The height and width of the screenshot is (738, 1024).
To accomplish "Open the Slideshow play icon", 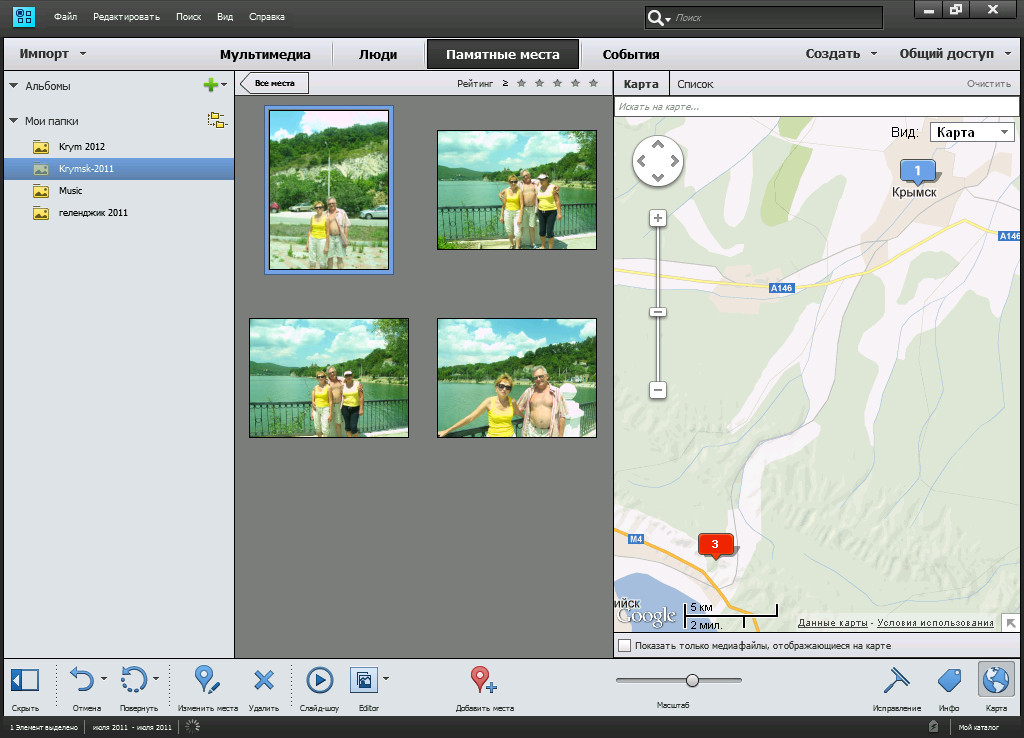I will 319,681.
